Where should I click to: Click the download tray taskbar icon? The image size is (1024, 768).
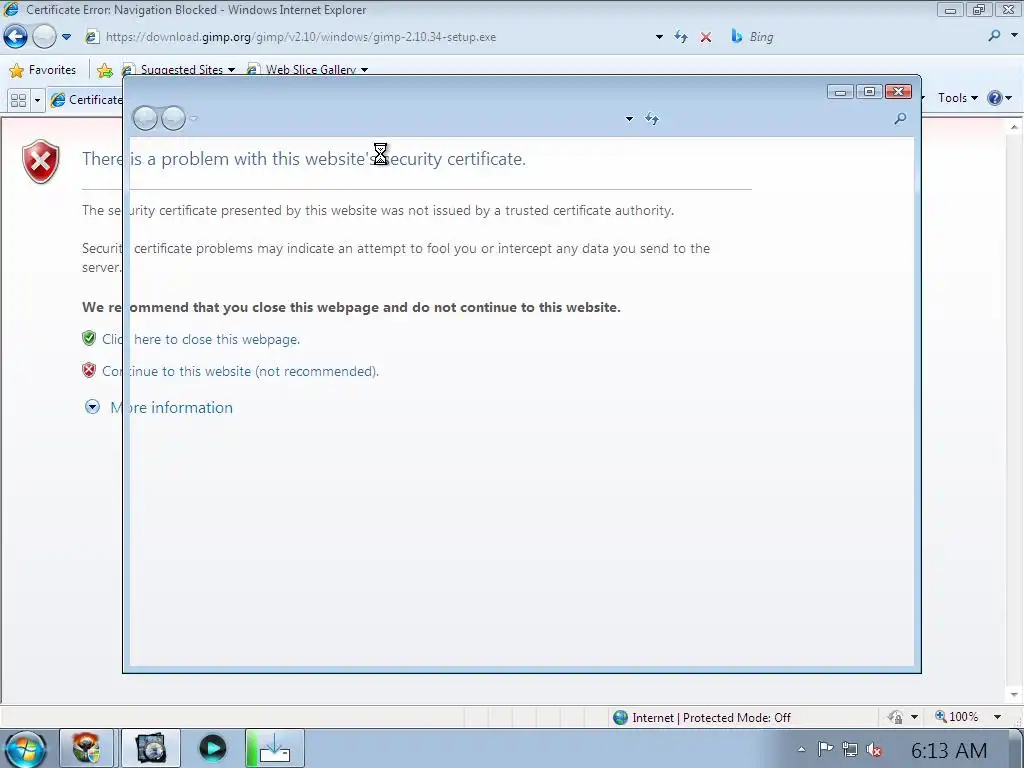(274, 748)
